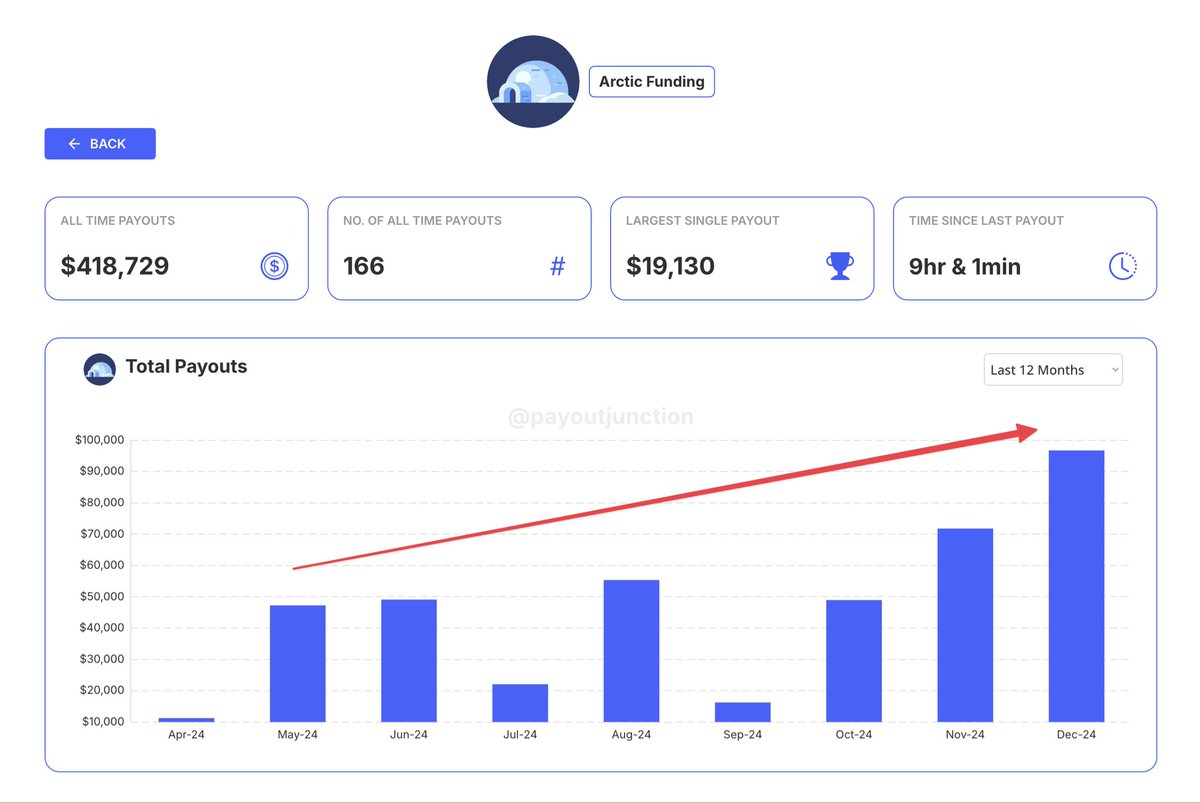This screenshot has width=1200, height=803.
Task: Click the small igloo icon beside Total Payouts
Action: pyautogui.click(x=100, y=369)
